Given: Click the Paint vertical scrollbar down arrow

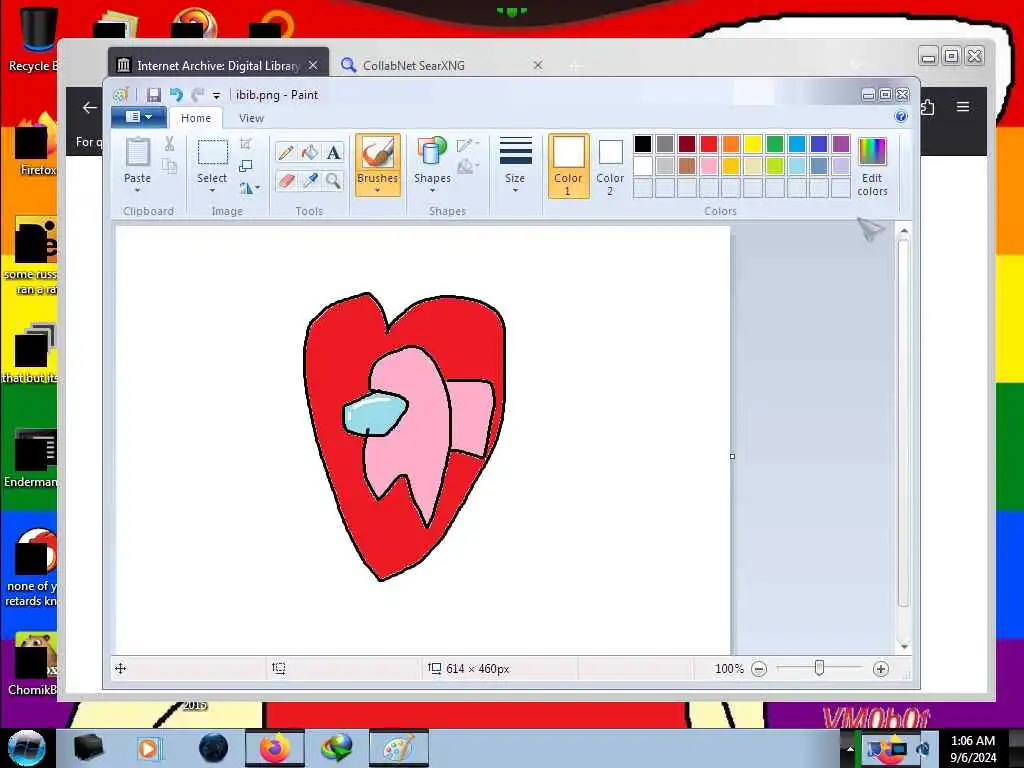Looking at the screenshot, I should pos(904,647).
